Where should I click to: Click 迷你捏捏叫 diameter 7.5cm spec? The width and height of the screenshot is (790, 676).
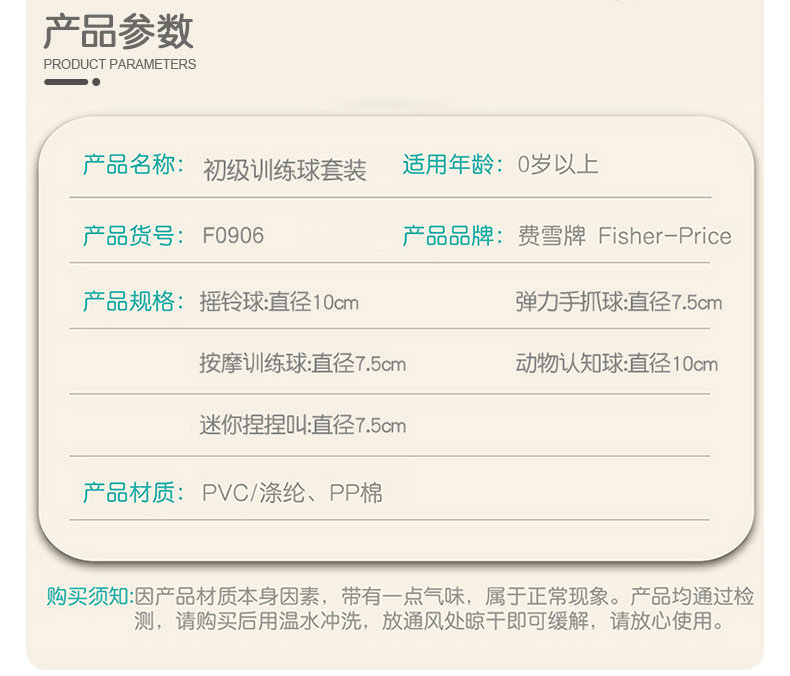pos(303,425)
